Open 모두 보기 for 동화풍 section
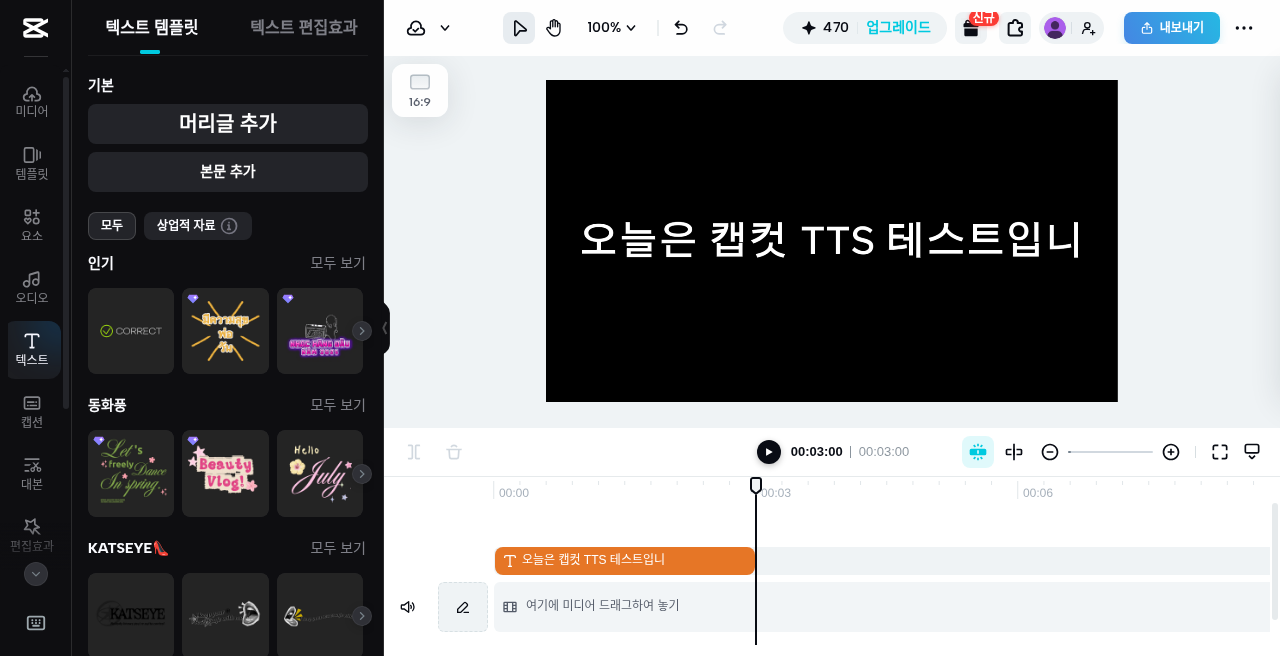This screenshot has width=1280, height=656. point(338,405)
